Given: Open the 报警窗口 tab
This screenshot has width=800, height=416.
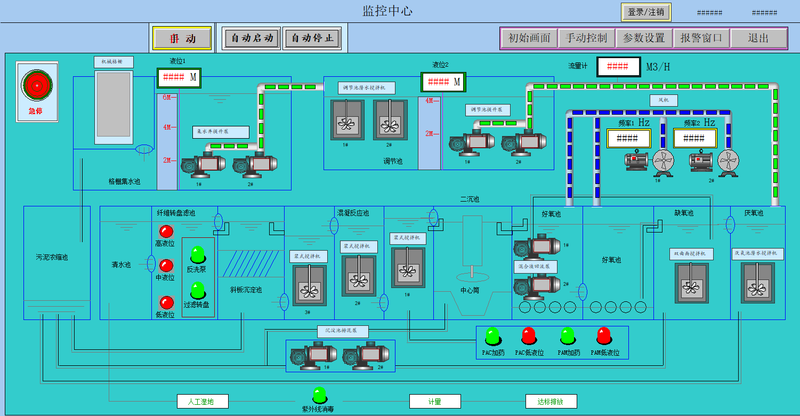Looking at the screenshot, I should click(701, 38).
